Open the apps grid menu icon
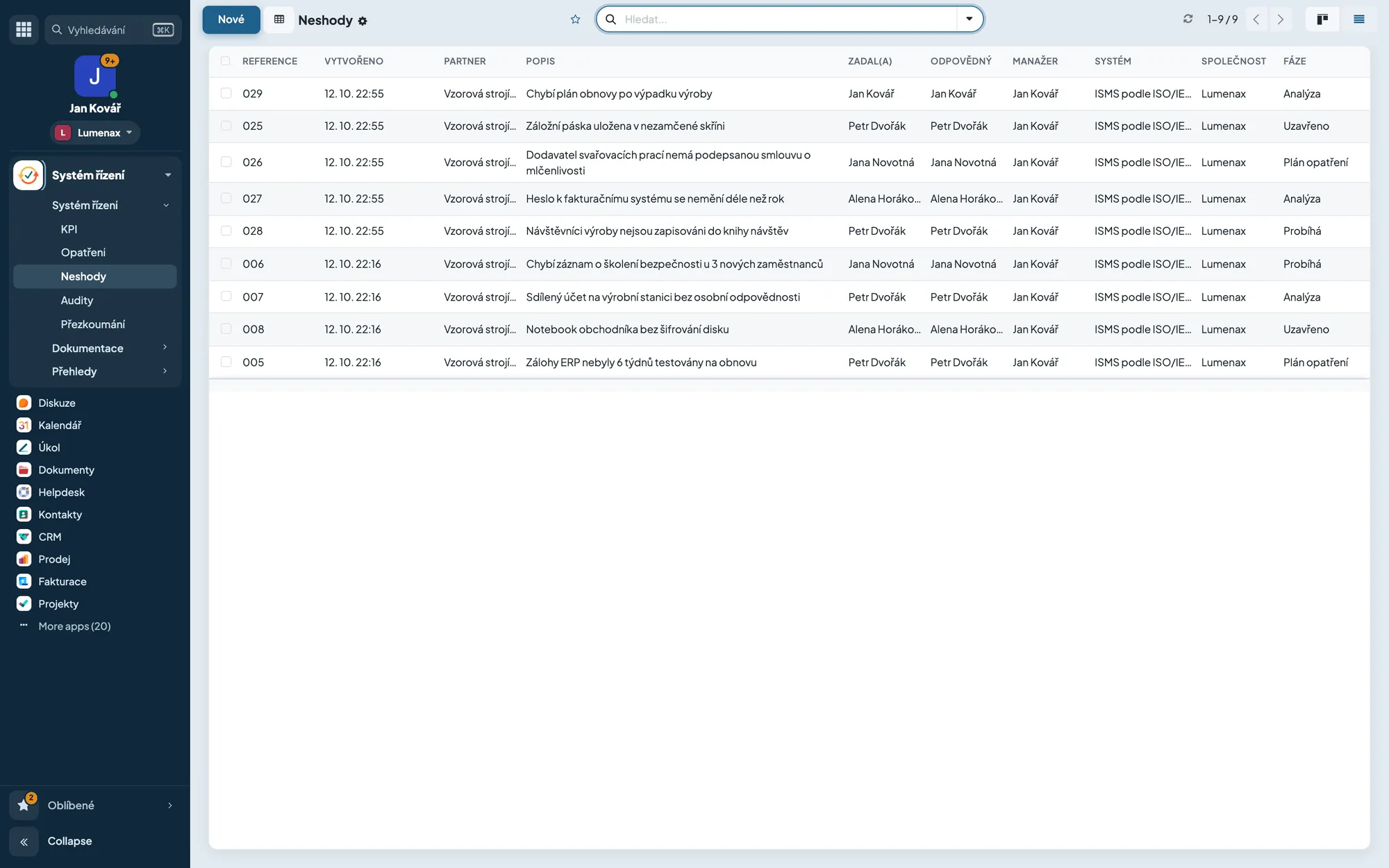Screen dimensions: 1389x868 24,29
